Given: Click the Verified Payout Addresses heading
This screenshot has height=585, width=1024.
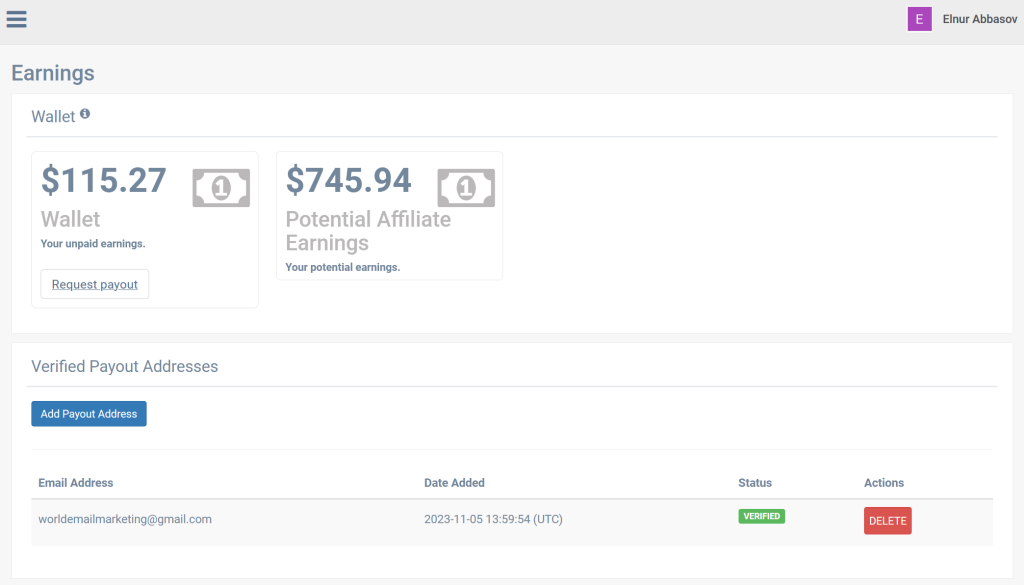Looking at the screenshot, I should click(124, 367).
